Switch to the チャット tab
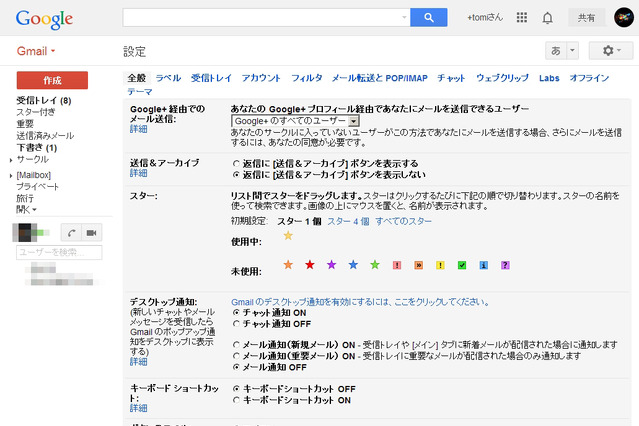This screenshot has height=426, width=639. [x=451, y=78]
